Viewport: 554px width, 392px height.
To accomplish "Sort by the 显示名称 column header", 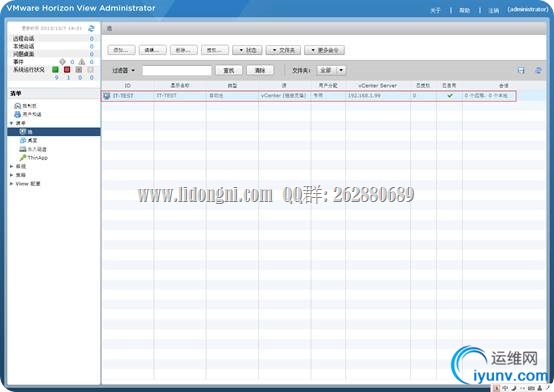I will (x=180, y=86).
